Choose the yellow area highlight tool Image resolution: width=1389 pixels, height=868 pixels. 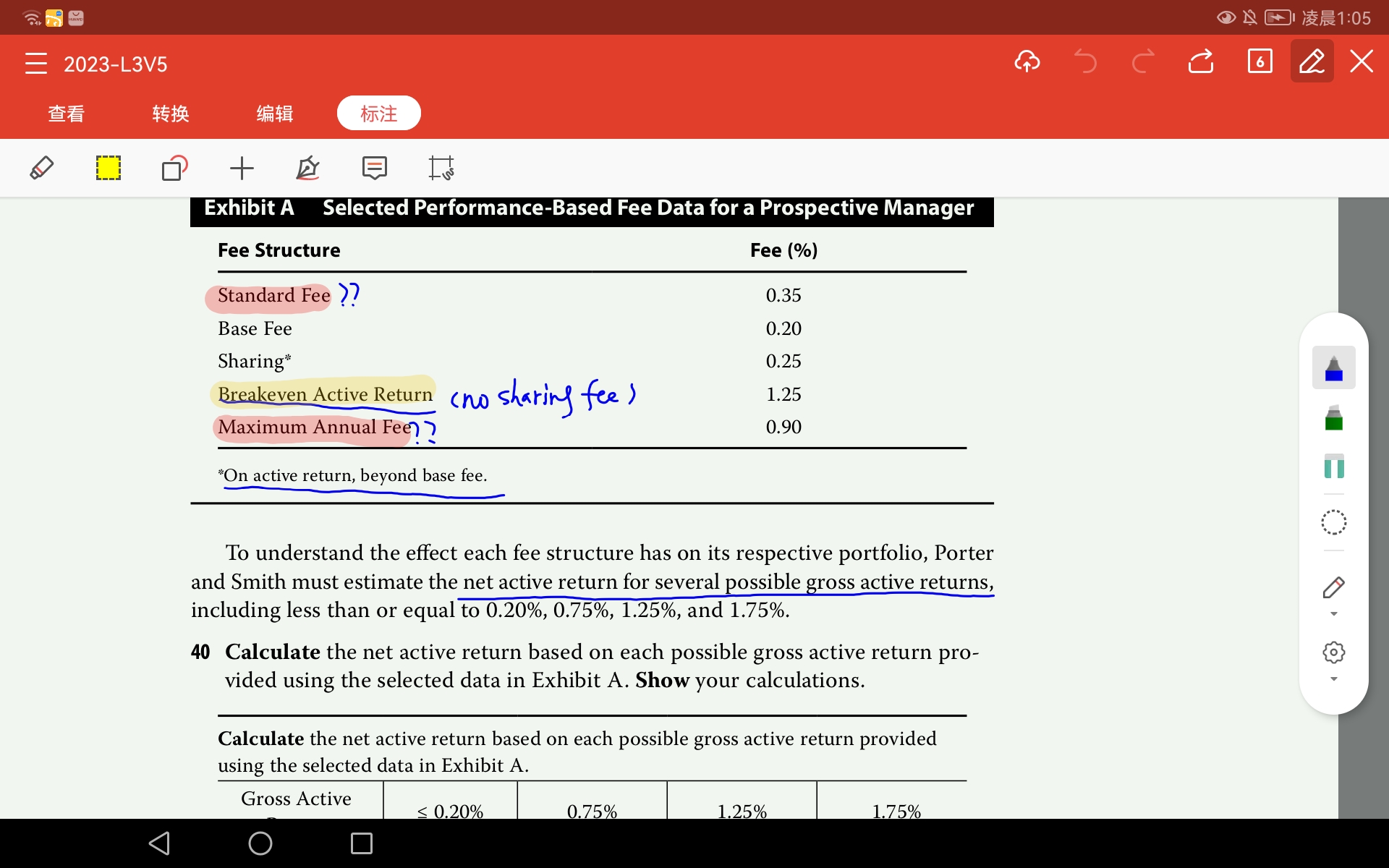(109, 168)
